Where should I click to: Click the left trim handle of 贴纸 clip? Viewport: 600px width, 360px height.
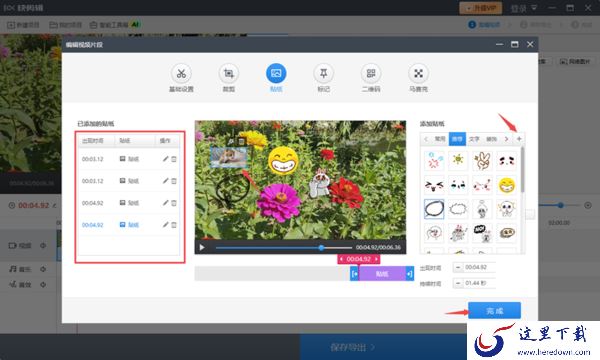tap(355, 274)
